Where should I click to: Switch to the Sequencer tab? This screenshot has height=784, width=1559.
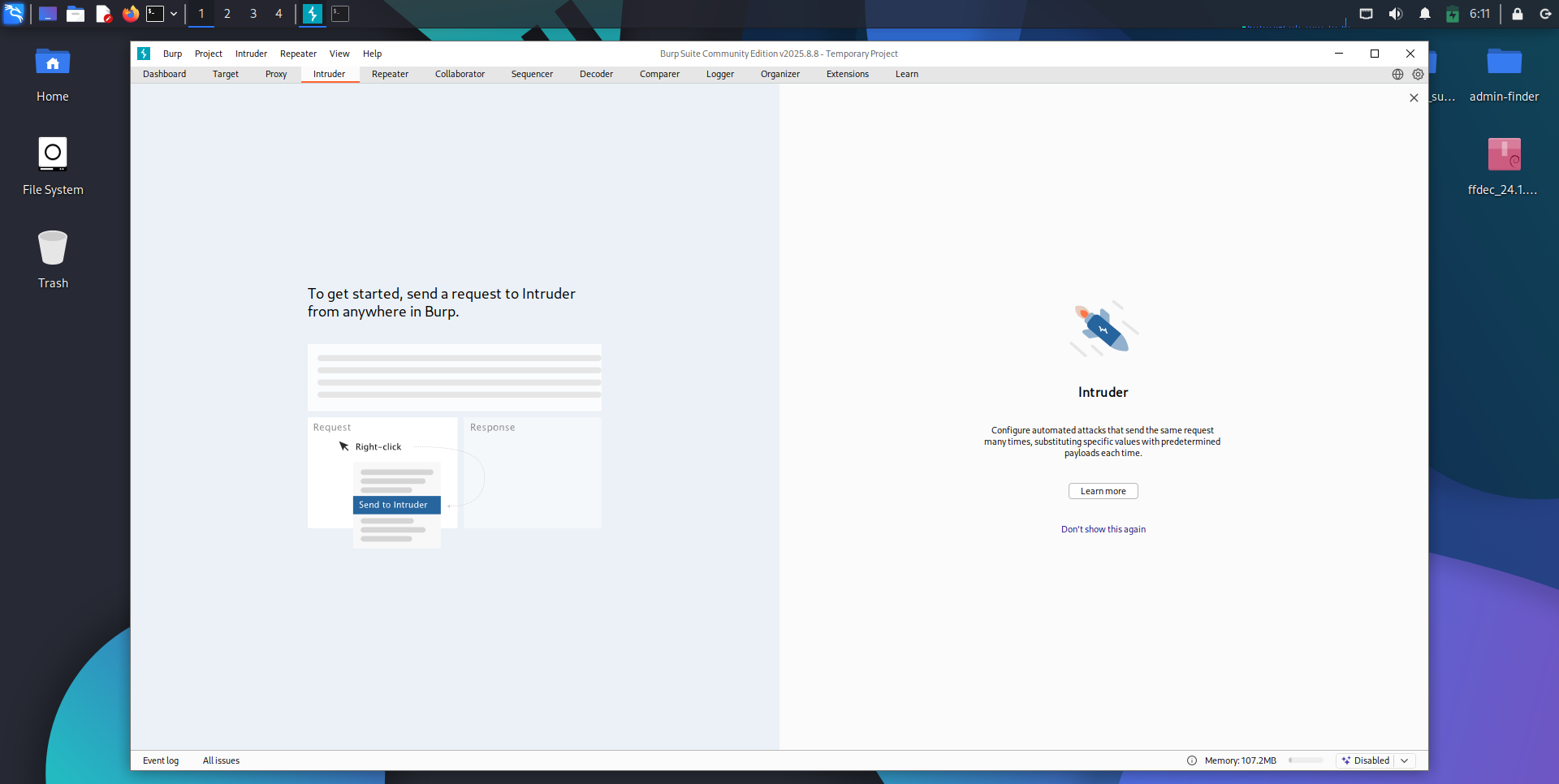532,74
